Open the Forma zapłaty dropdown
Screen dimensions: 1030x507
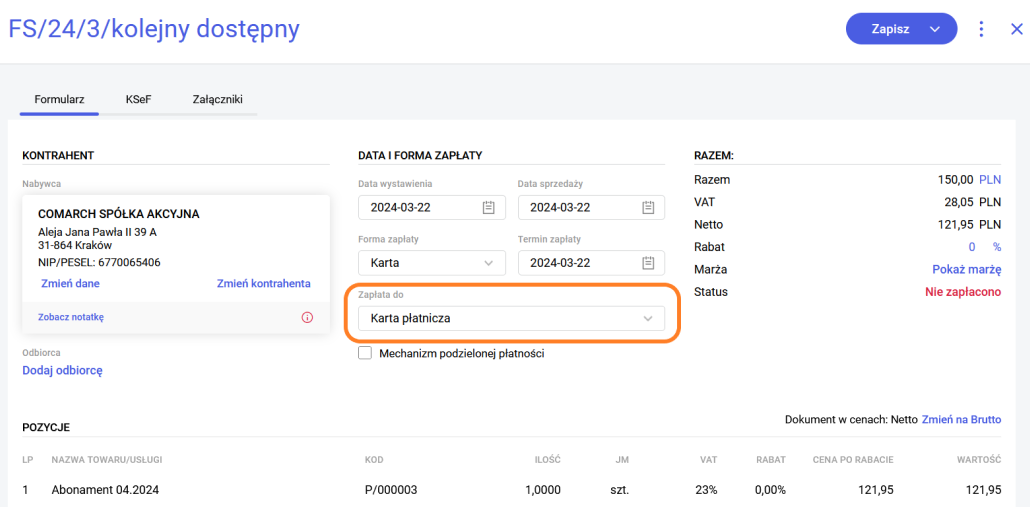pyautogui.click(x=431, y=263)
